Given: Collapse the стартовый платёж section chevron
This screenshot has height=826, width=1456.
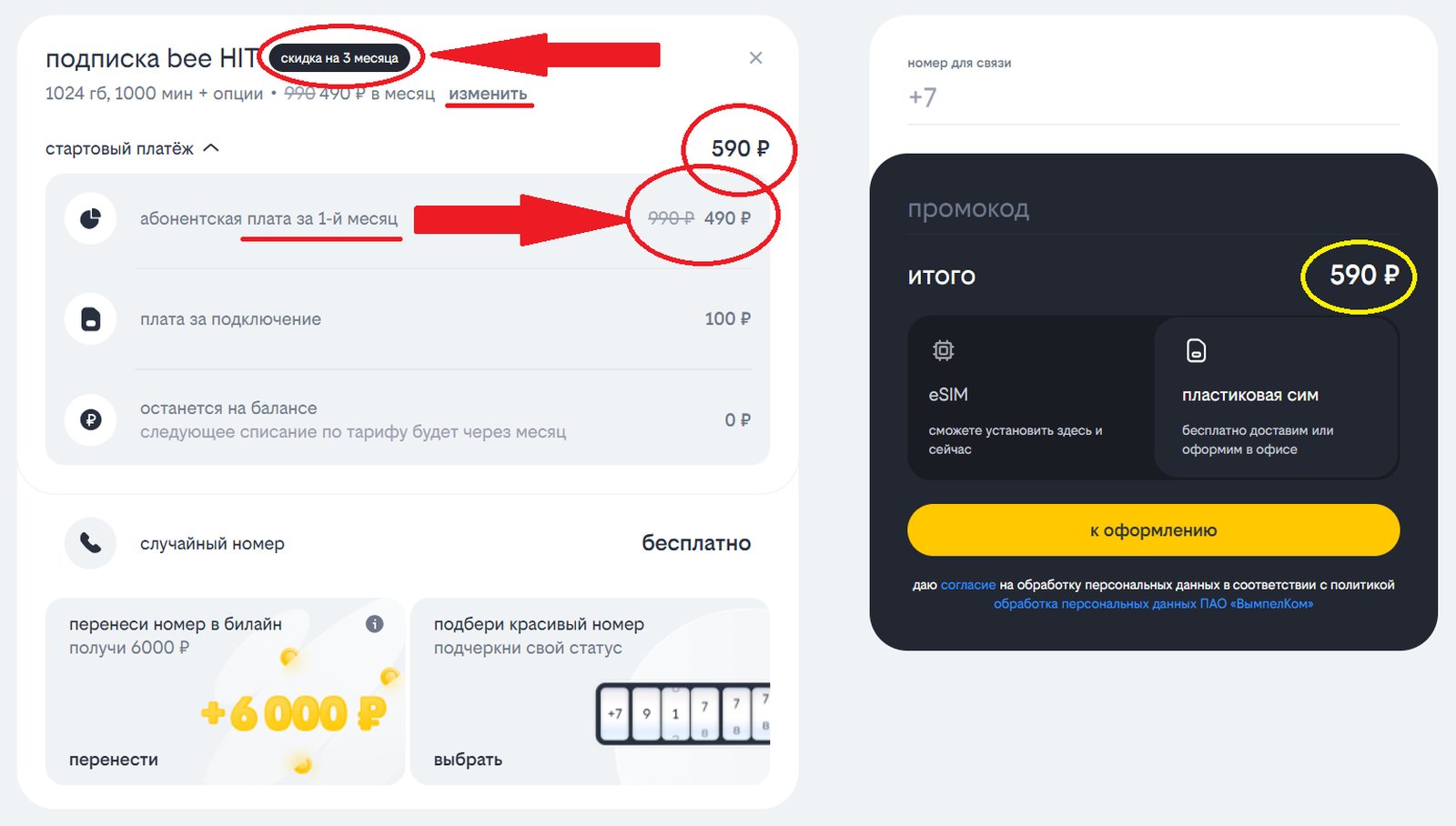Looking at the screenshot, I should pos(211,148).
